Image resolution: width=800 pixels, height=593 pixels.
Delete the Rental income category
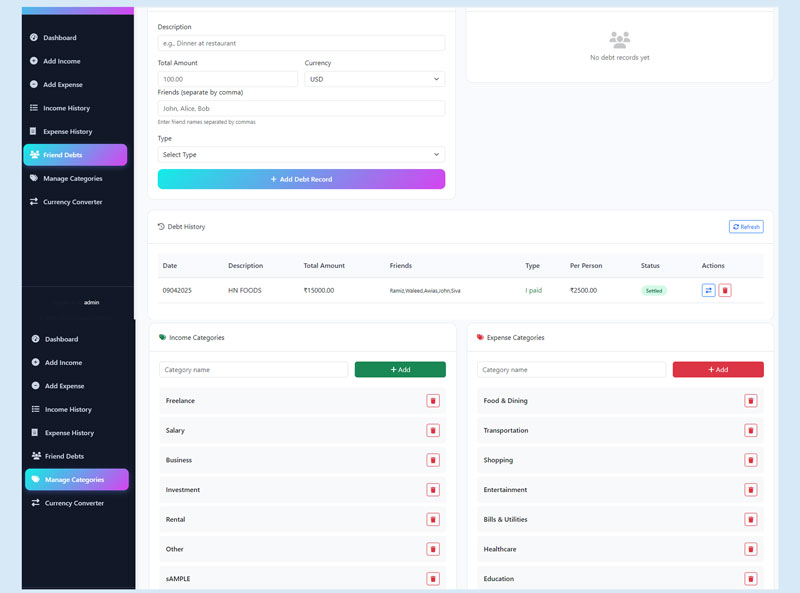tap(433, 520)
